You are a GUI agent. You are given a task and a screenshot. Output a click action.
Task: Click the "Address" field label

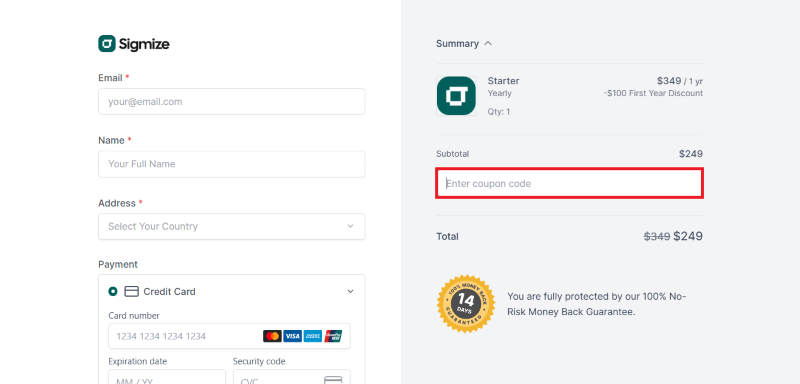pyautogui.click(x=117, y=203)
